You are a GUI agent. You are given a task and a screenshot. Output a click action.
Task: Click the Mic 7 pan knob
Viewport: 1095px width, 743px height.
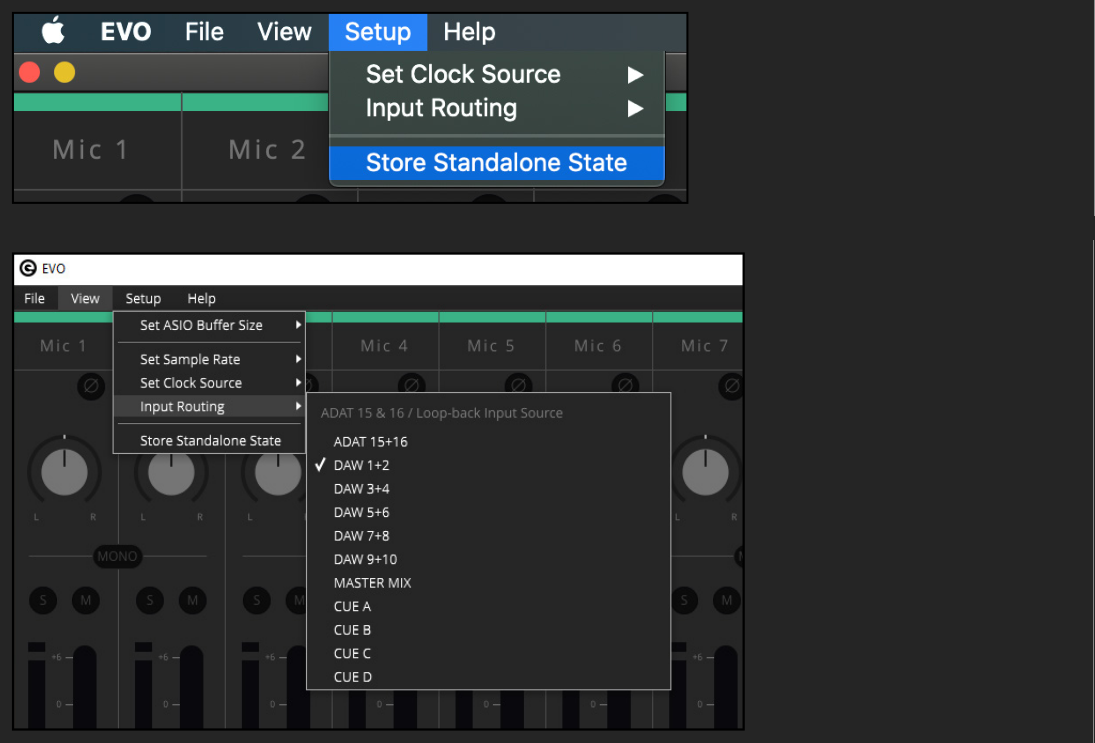click(705, 472)
